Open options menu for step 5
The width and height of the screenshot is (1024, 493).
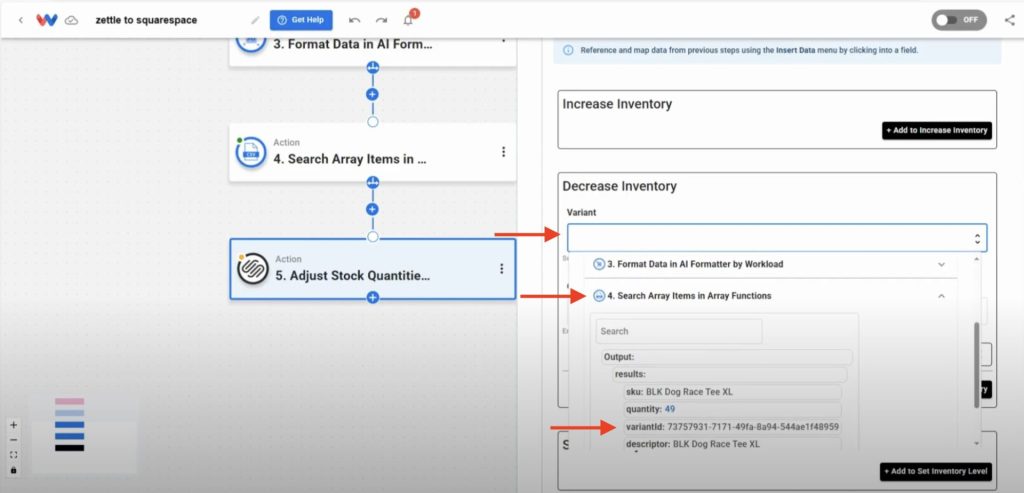click(x=502, y=268)
